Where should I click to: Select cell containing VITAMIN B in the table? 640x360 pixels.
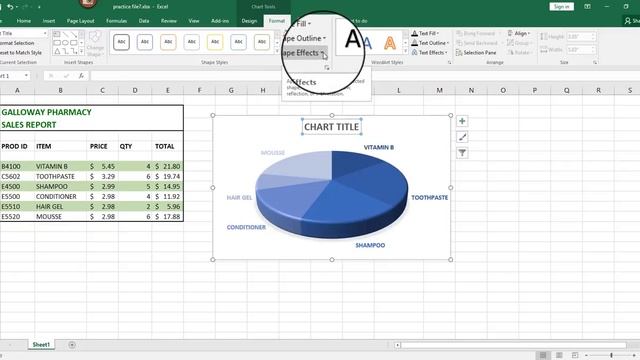click(60, 166)
